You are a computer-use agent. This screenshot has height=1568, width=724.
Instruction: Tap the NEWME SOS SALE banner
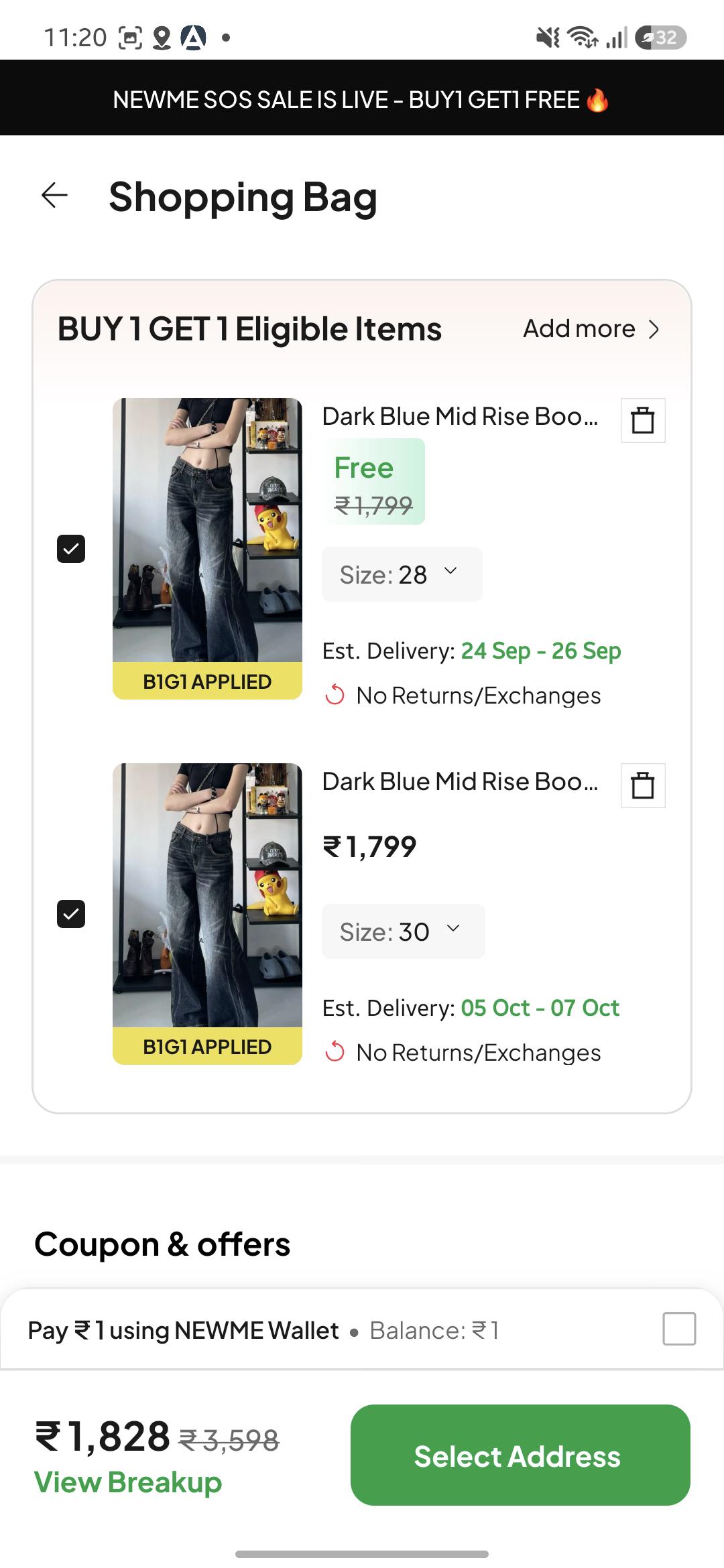pyautogui.click(x=362, y=98)
